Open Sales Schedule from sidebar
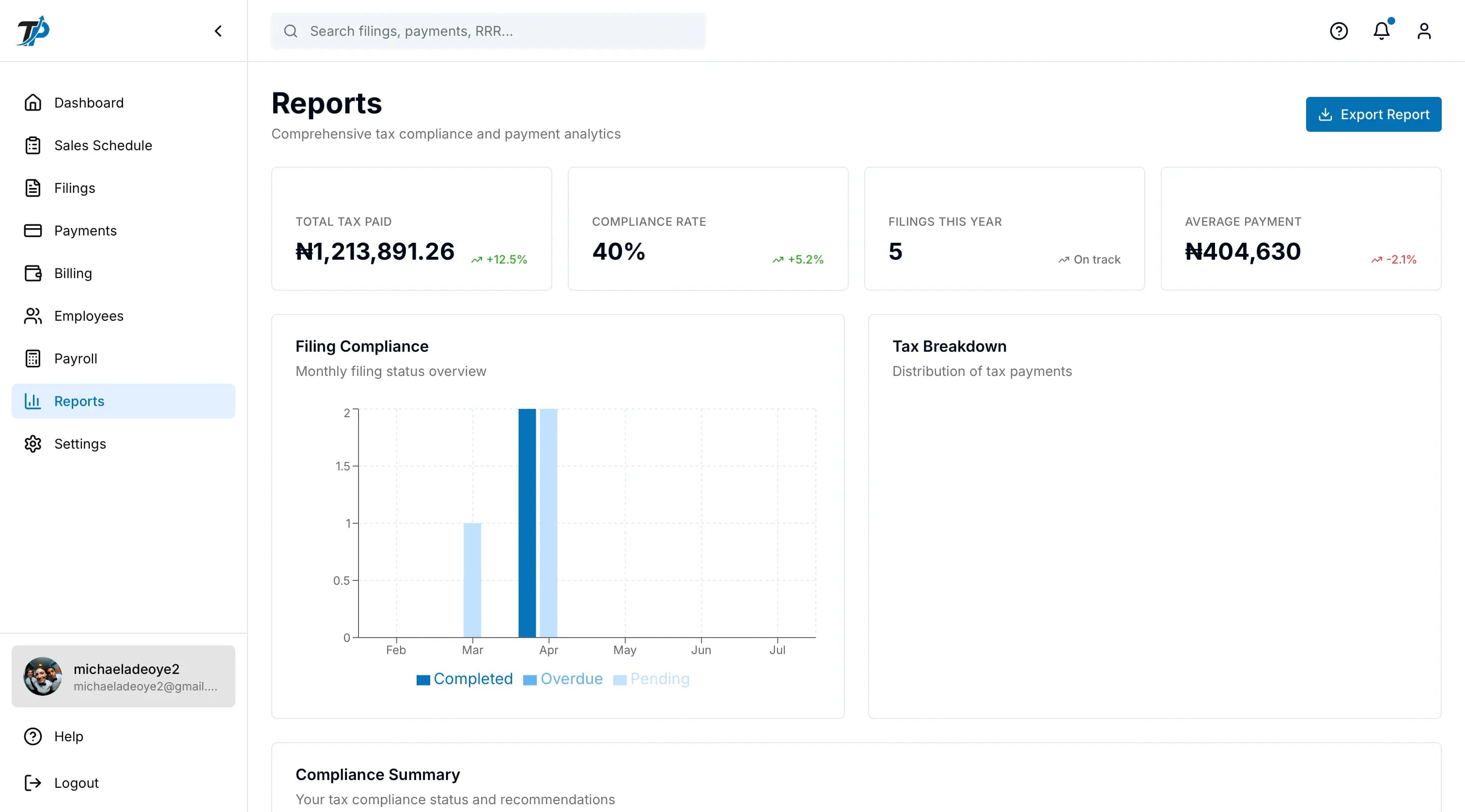 [124, 145]
